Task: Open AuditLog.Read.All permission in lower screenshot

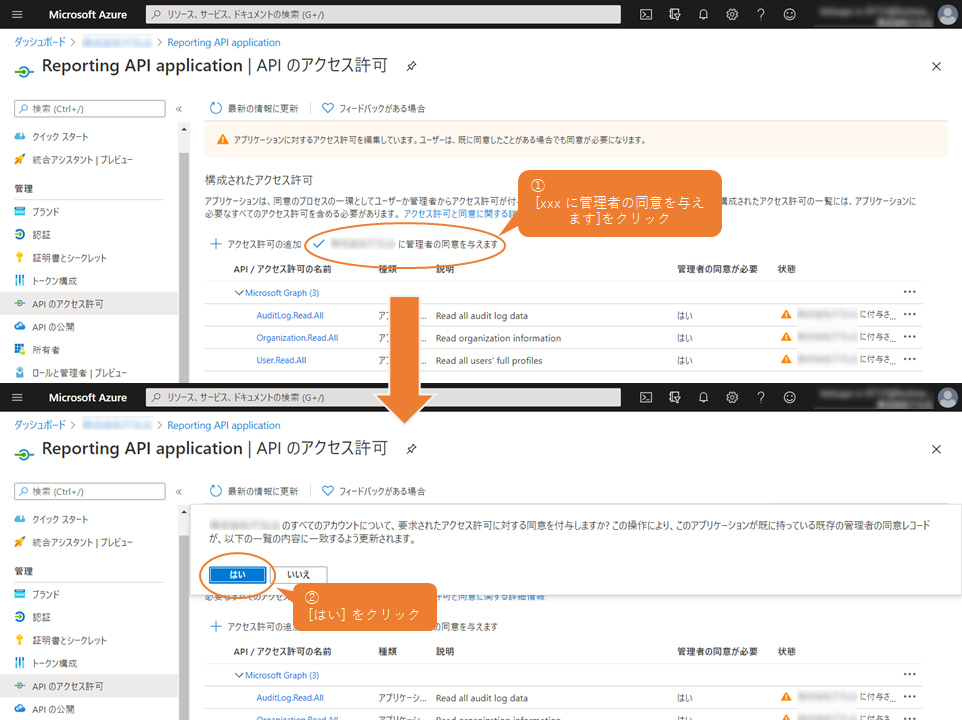Action: click(x=290, y=698)
